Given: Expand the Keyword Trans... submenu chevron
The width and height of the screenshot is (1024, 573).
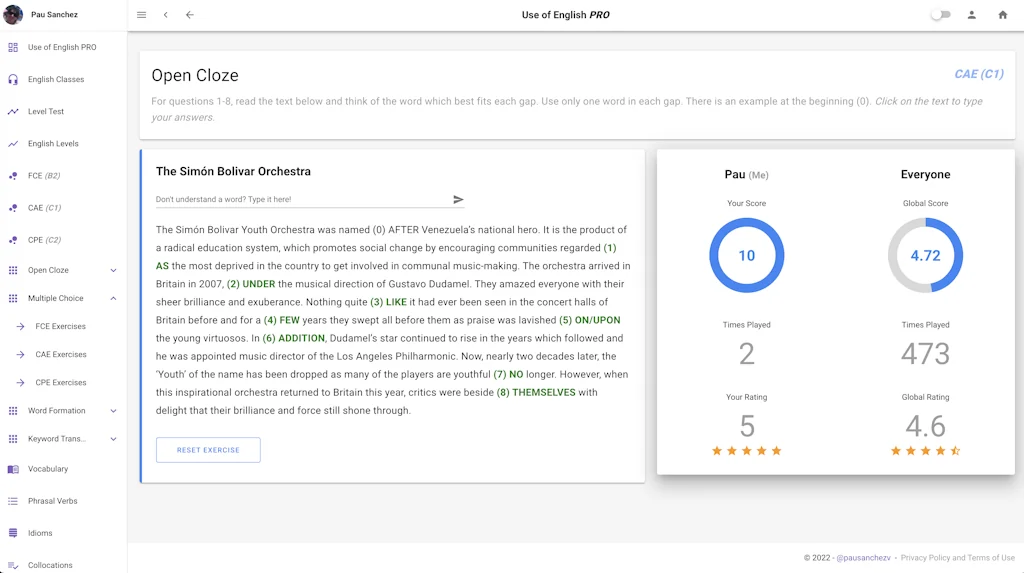Looking at the screenshot, I should 113,438.
